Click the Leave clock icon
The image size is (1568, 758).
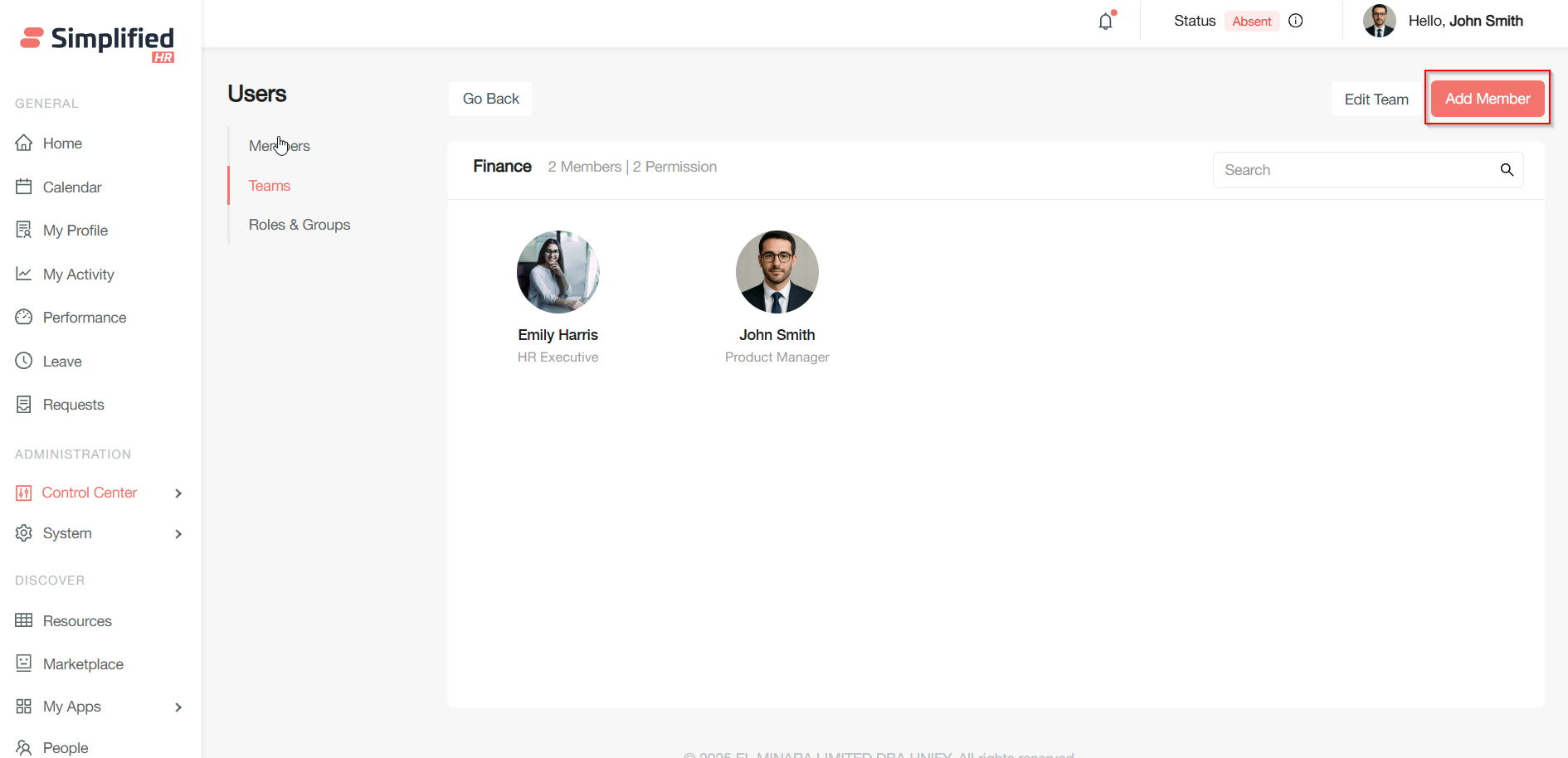point(24,361)
